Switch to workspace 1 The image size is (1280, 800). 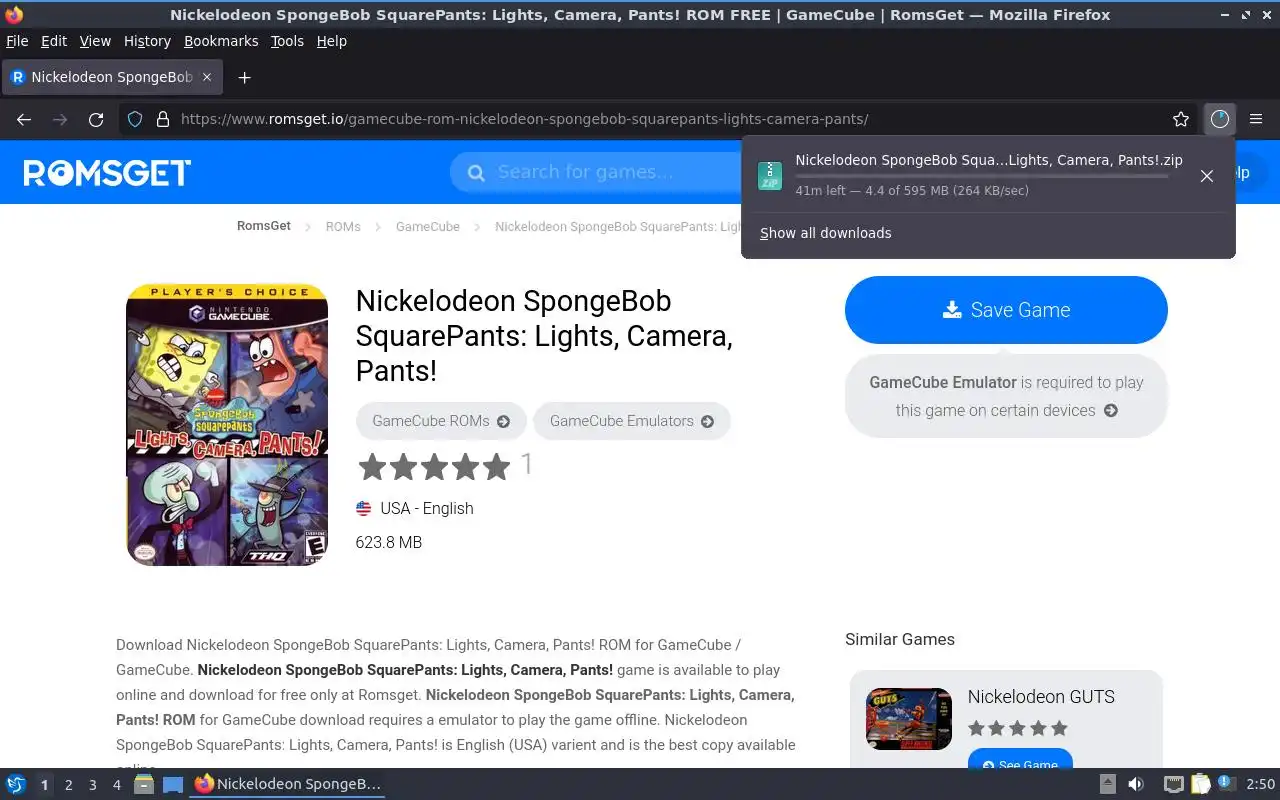coord(44,785)
